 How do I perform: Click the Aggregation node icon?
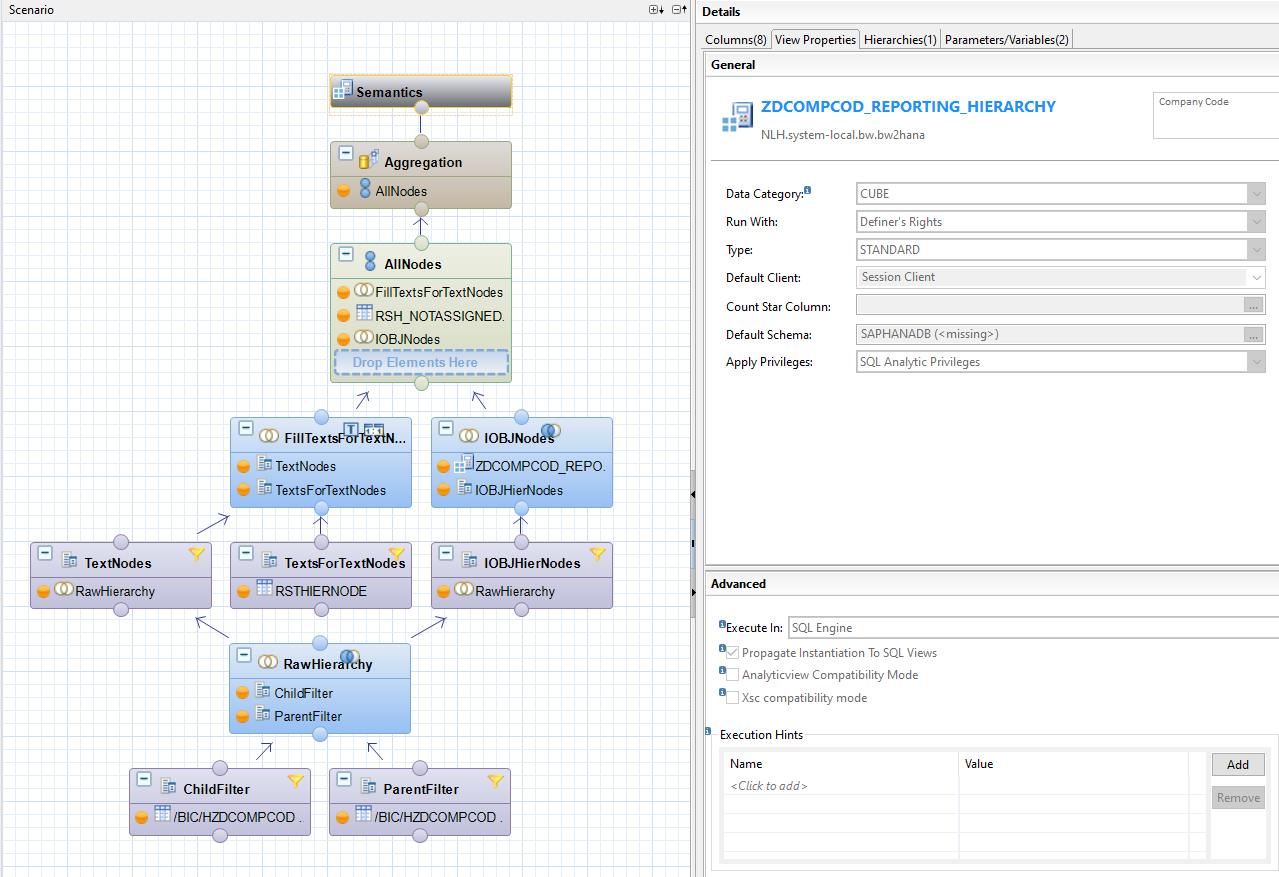pos(366,162)
